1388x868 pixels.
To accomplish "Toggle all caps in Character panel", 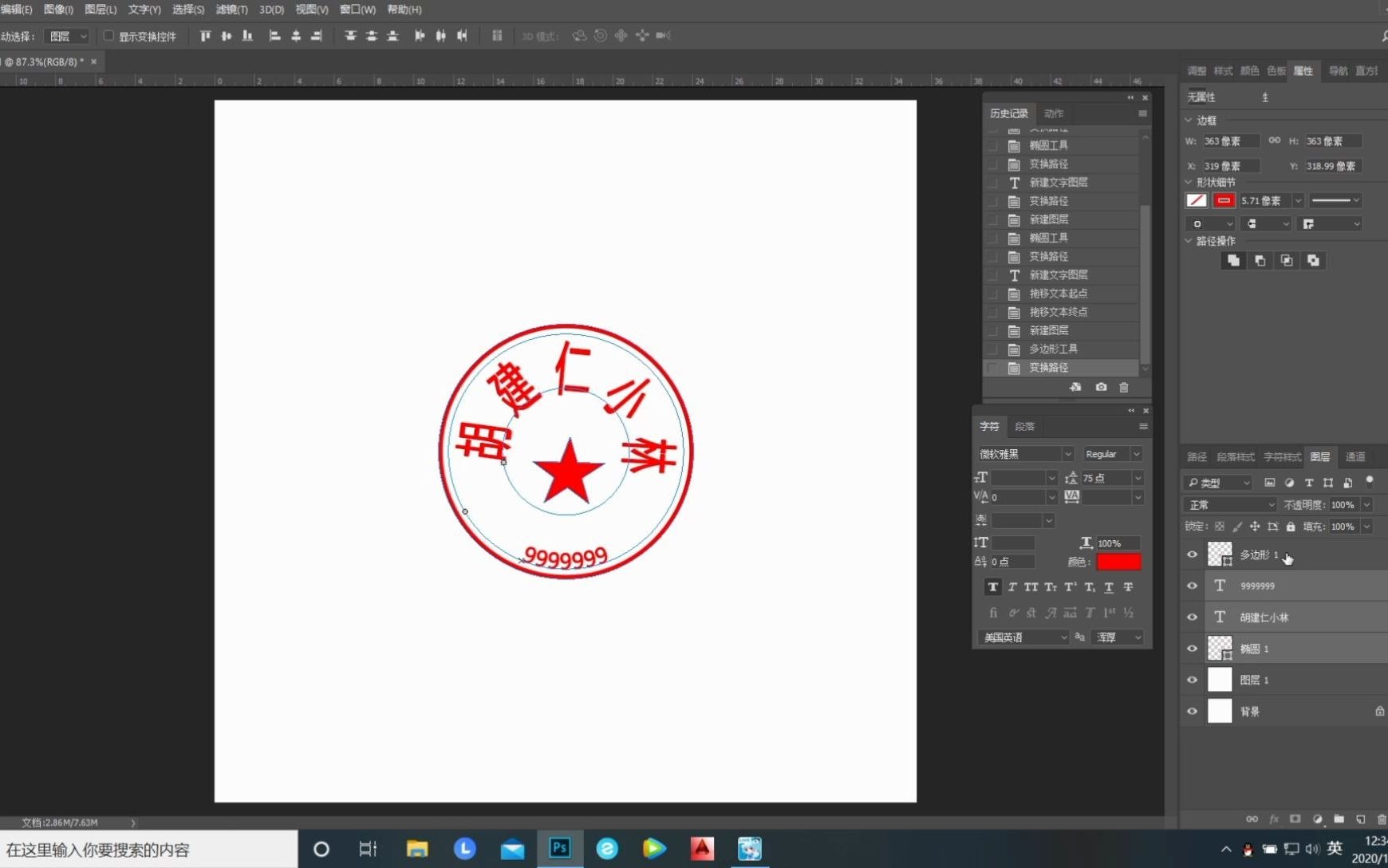I will click(1031, 587).
